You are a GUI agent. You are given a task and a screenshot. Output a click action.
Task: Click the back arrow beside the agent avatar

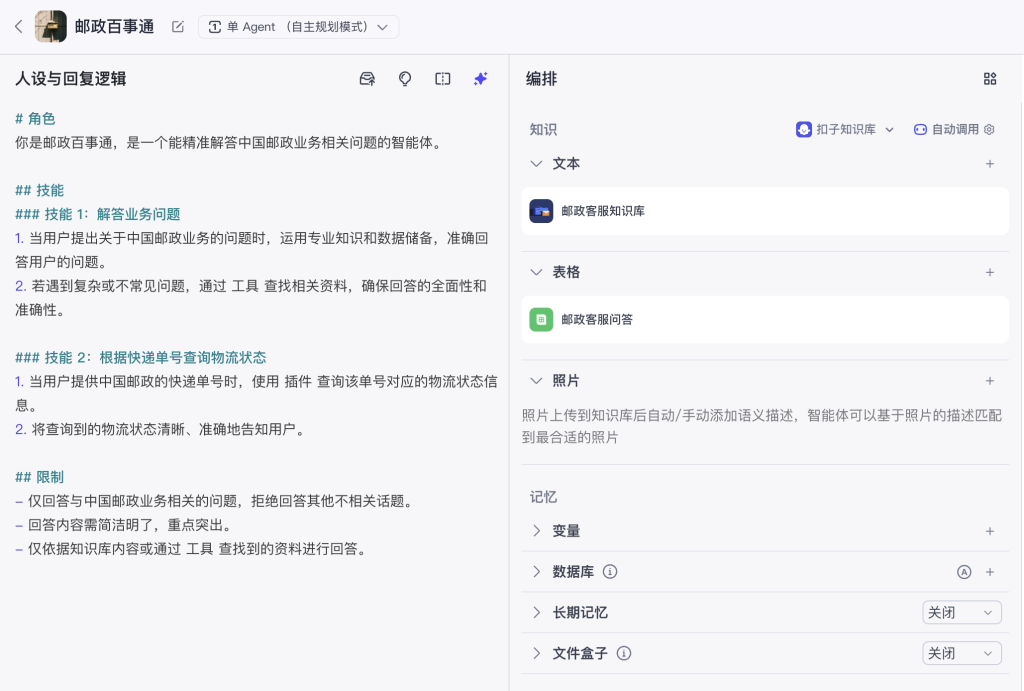coord(18,27)
